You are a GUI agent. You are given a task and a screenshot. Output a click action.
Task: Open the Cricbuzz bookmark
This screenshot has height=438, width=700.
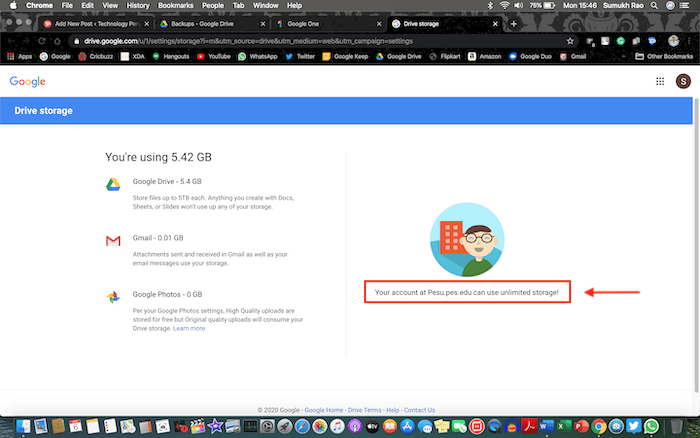pyautogui.click(x=96, y=56)
